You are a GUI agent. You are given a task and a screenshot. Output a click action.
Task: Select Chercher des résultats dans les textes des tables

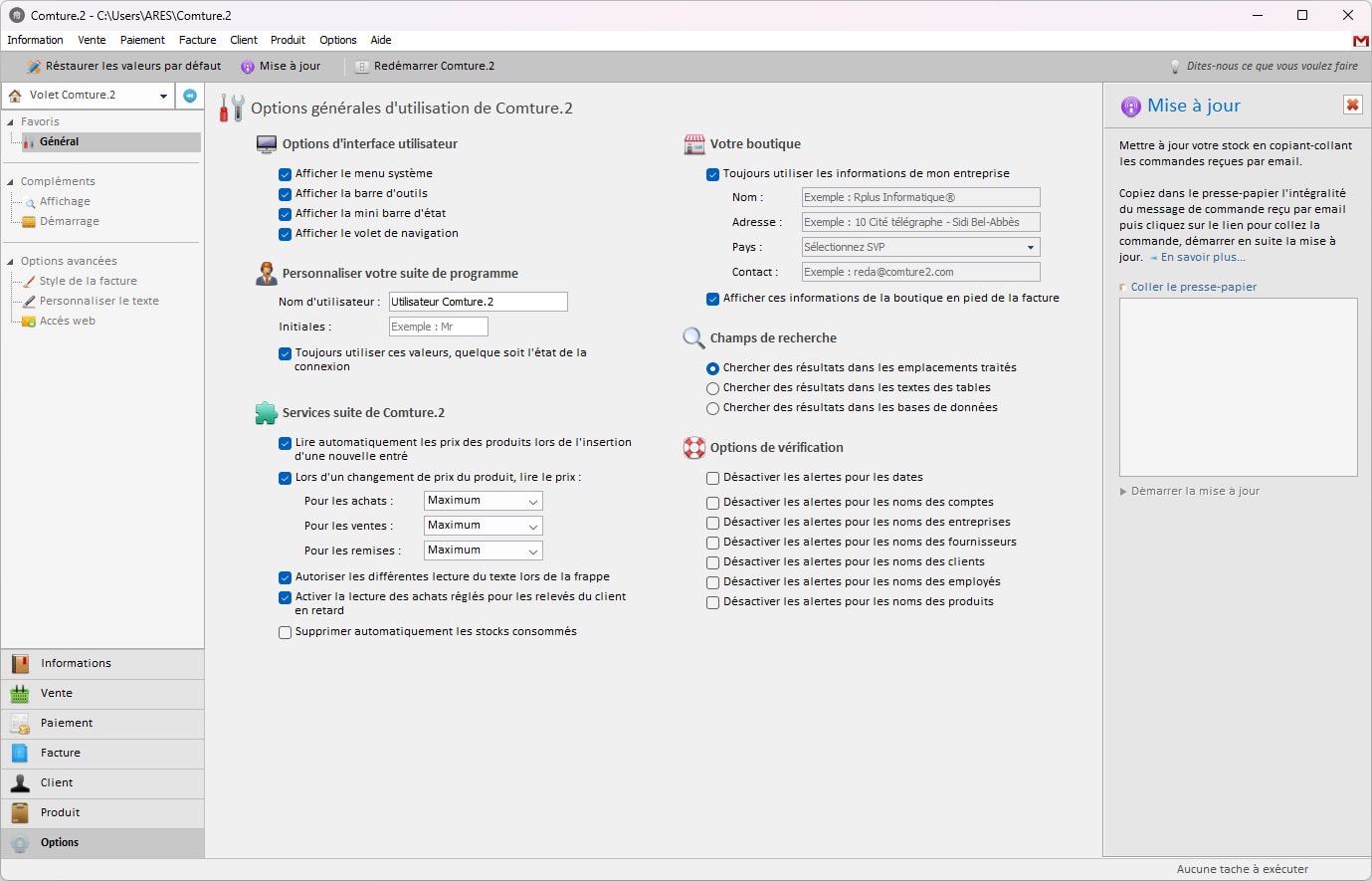click(712, 387)
